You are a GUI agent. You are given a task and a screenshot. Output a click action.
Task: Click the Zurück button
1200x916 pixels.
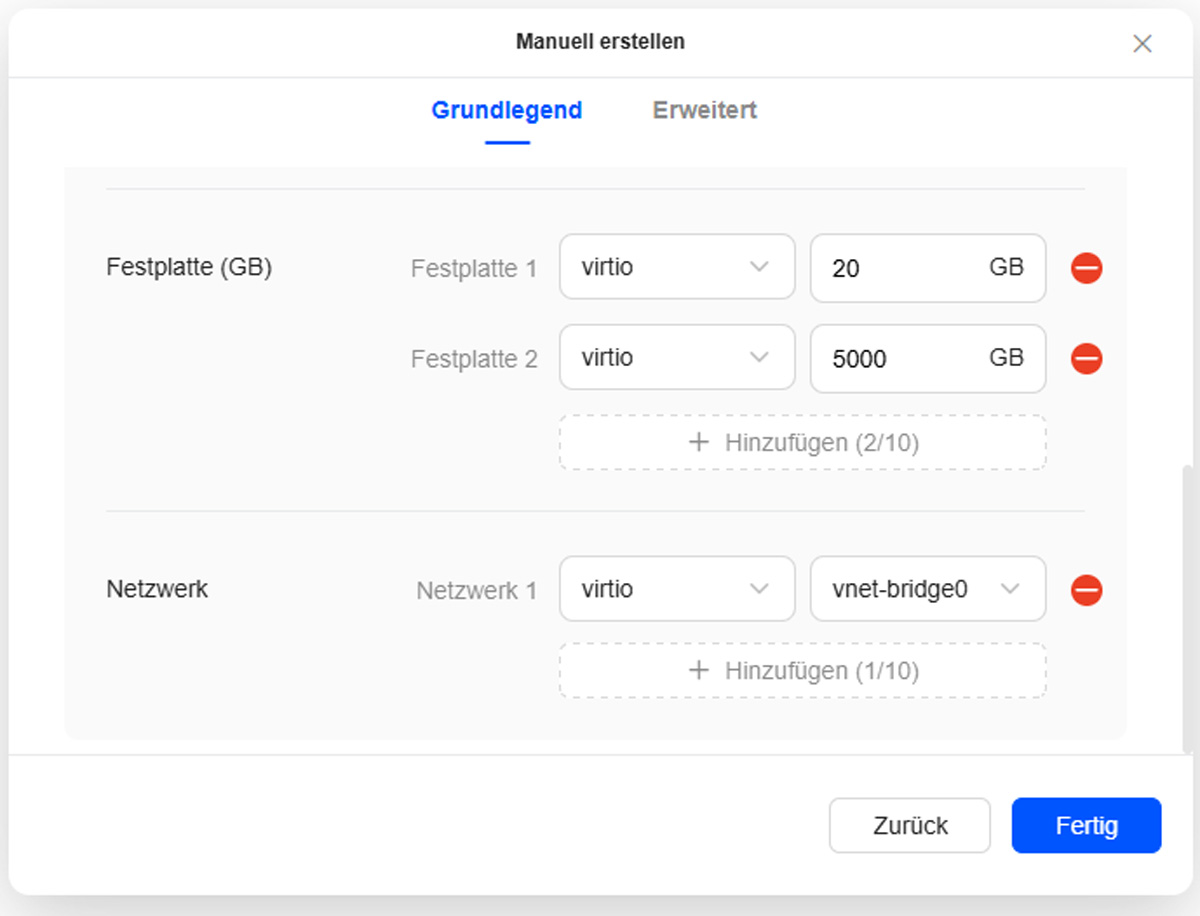click(909, 825)
